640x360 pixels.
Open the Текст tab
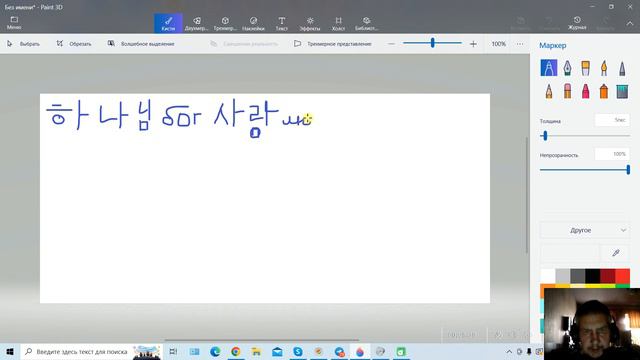(x=282, y=23)
